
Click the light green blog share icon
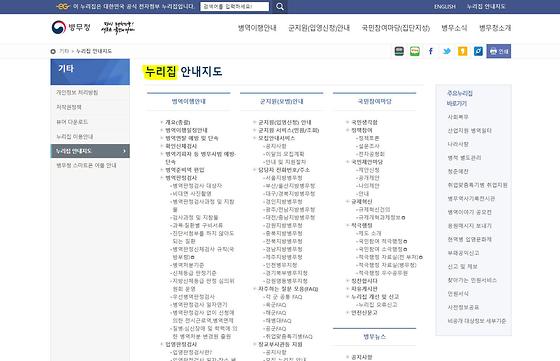coord(415,51)
